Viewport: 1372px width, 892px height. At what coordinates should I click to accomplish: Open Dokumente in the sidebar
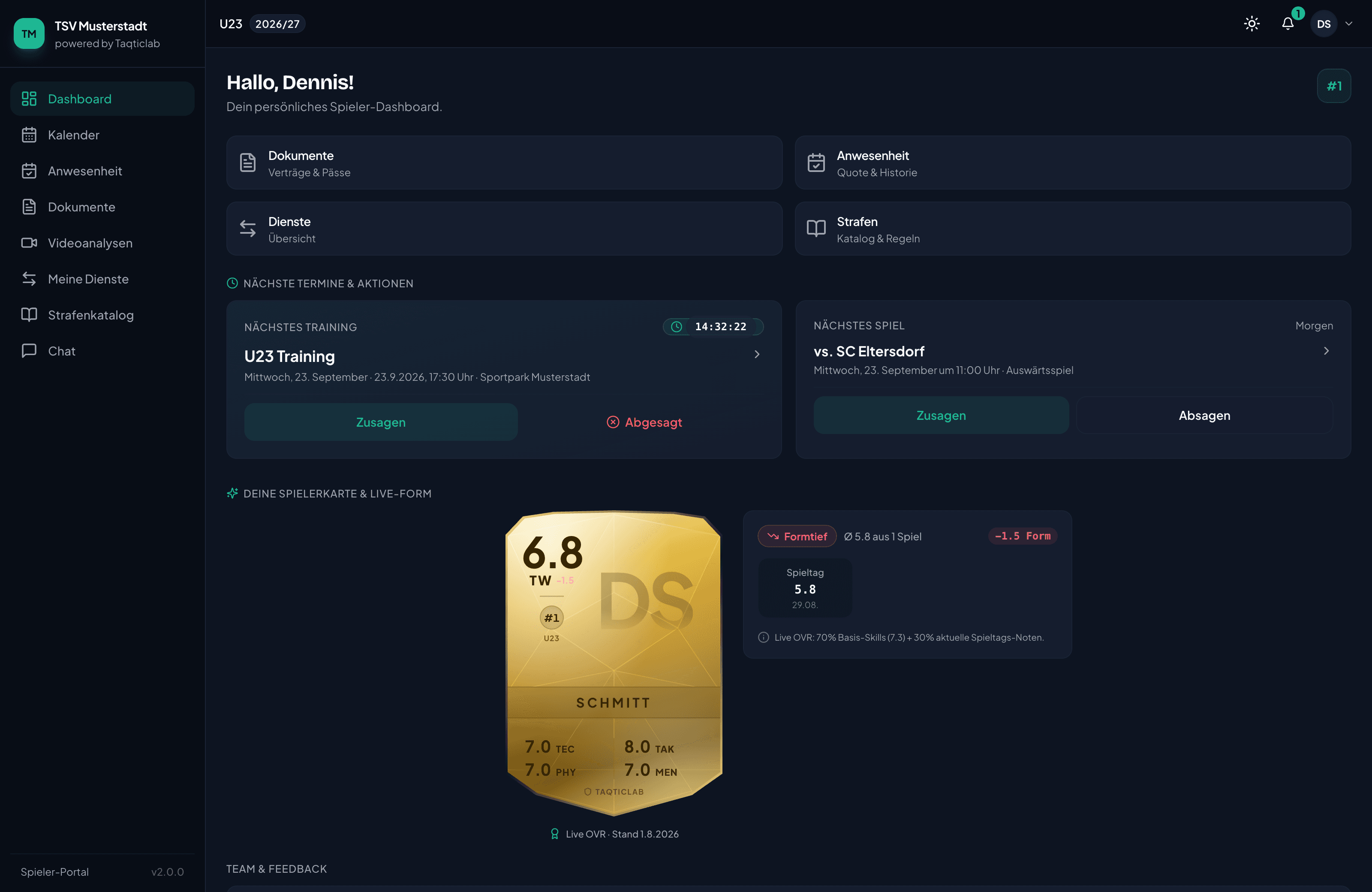[x=102, y=207]
